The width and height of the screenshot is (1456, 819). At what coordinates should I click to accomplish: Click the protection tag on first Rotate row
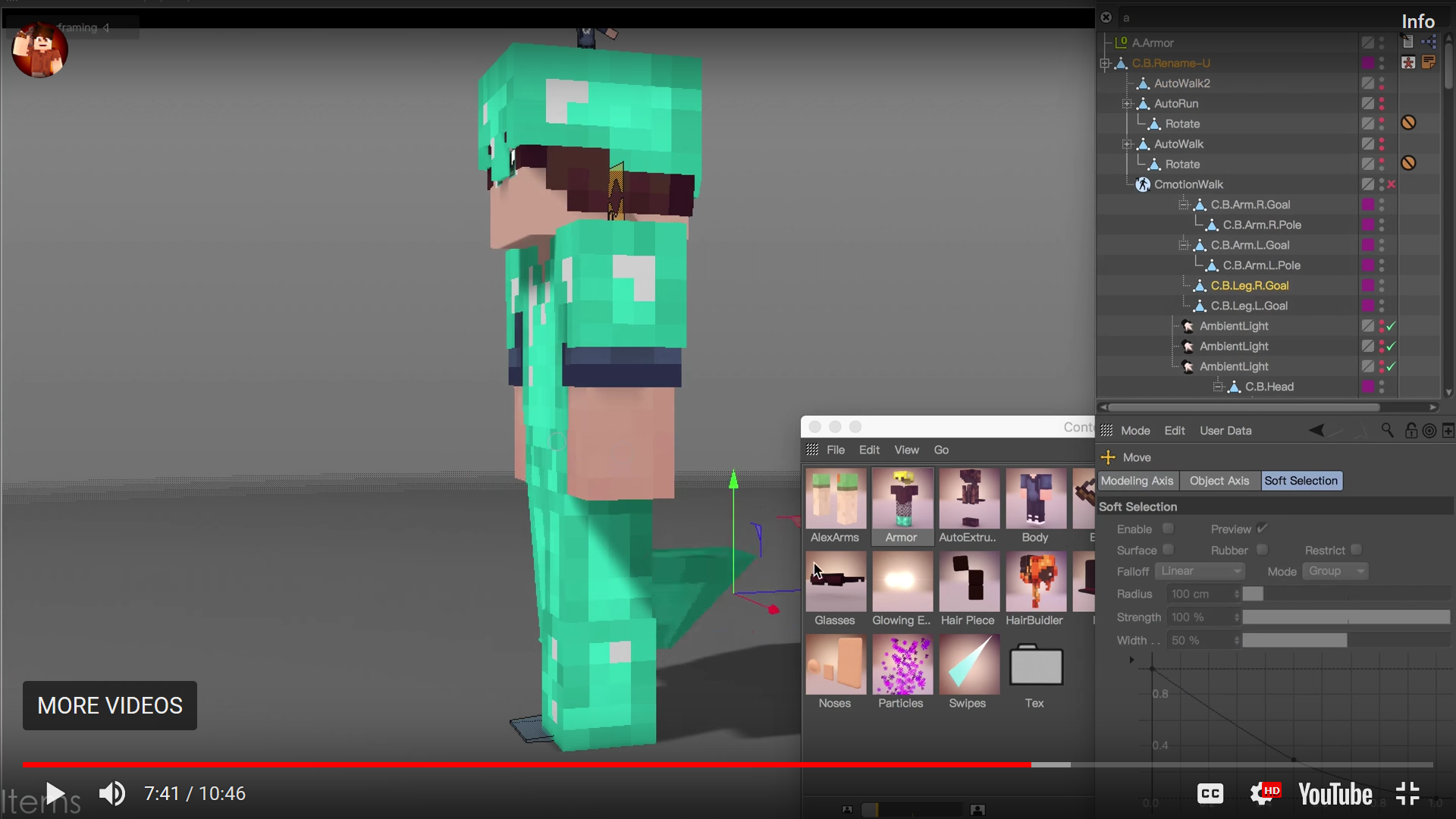click(1408, 123)
